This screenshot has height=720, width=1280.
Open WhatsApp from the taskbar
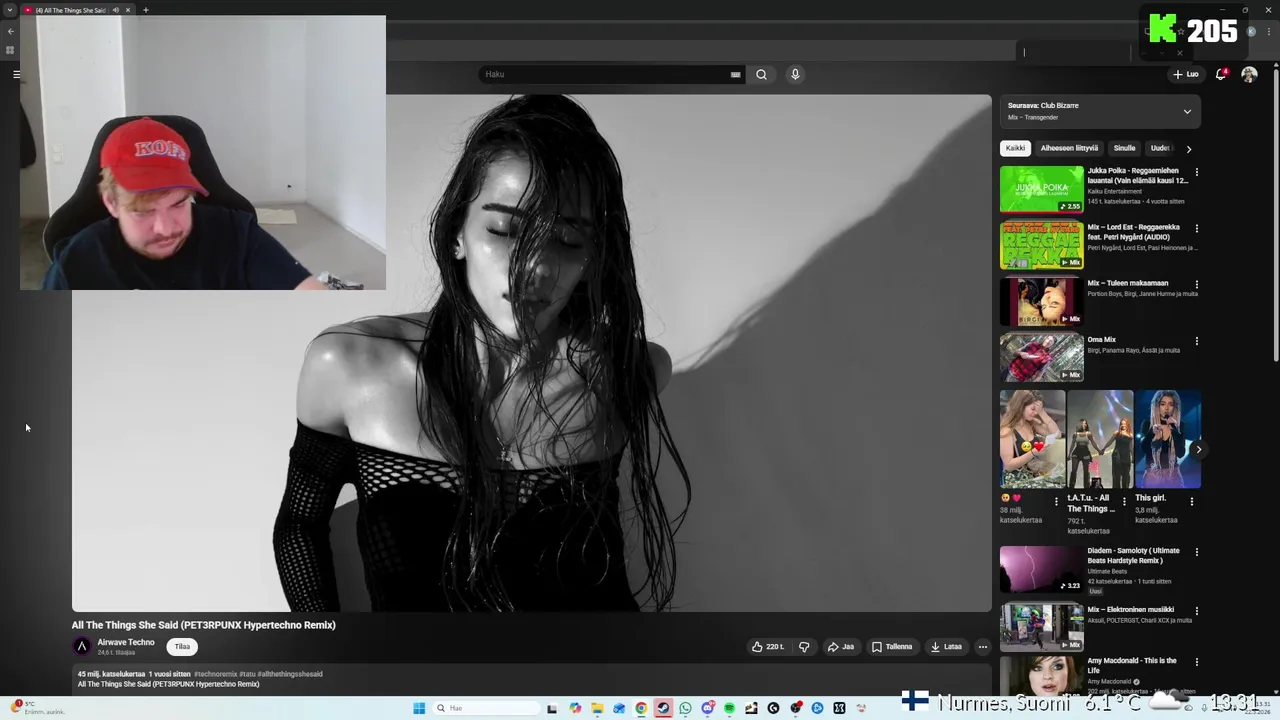tap(685, 708)
